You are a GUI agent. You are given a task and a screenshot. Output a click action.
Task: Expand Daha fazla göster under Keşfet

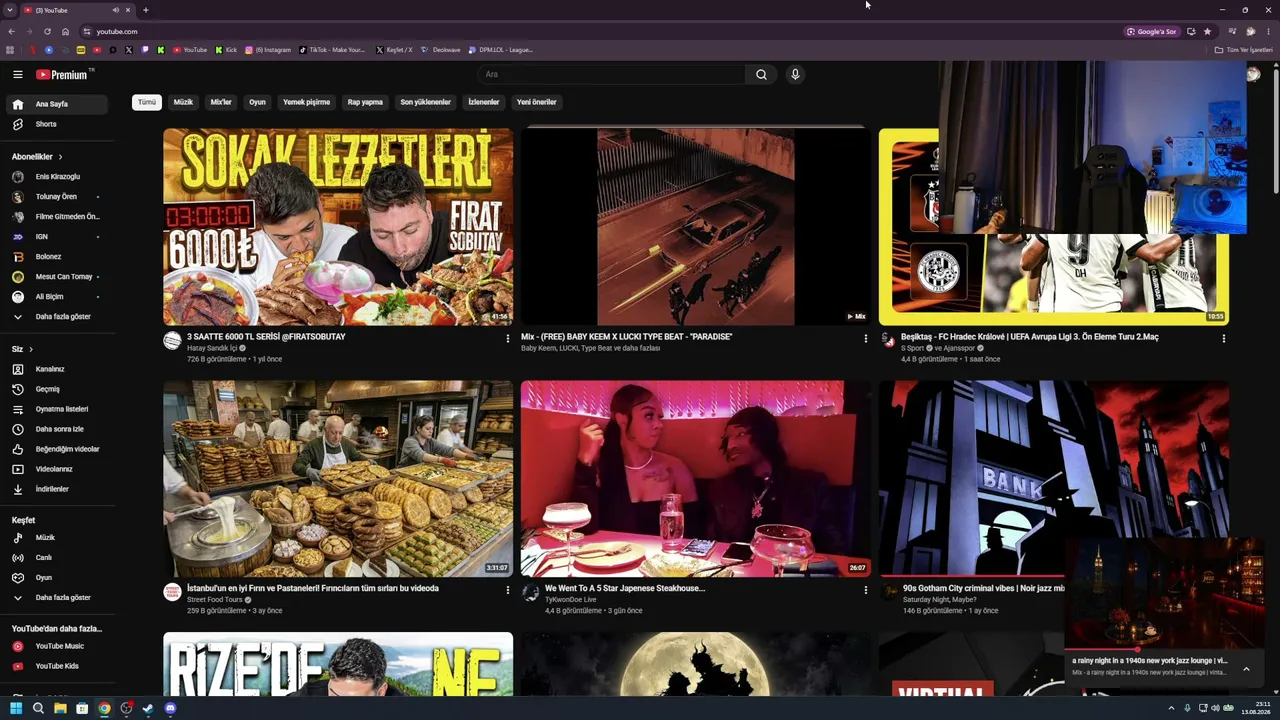[x=56, y=598]
